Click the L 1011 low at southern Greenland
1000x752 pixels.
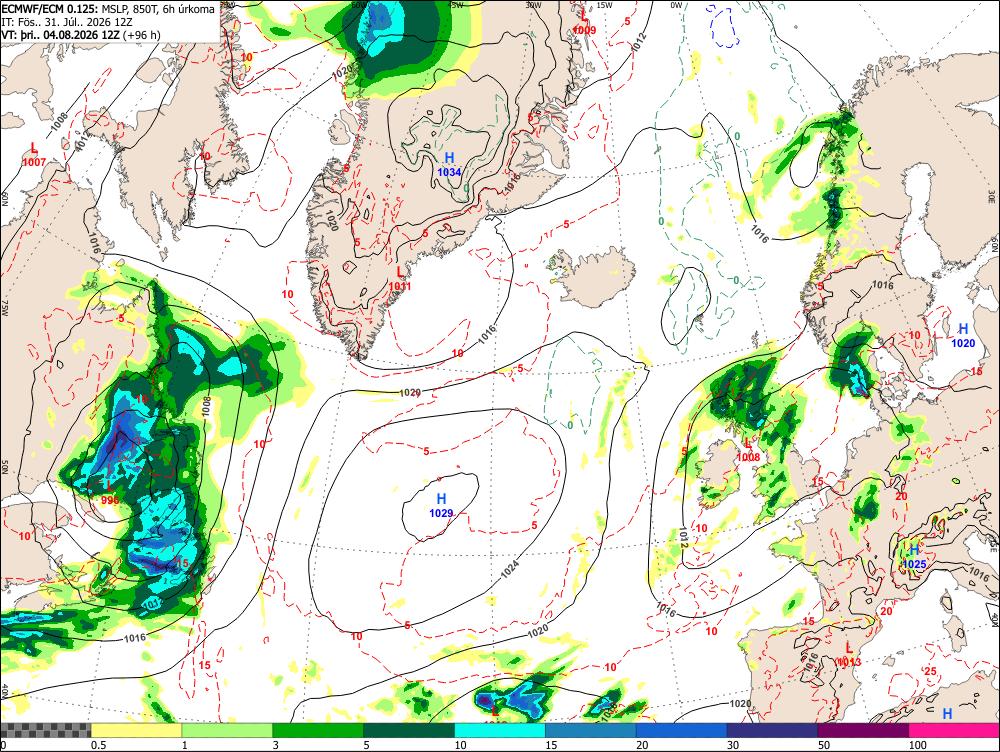[400, 279]
